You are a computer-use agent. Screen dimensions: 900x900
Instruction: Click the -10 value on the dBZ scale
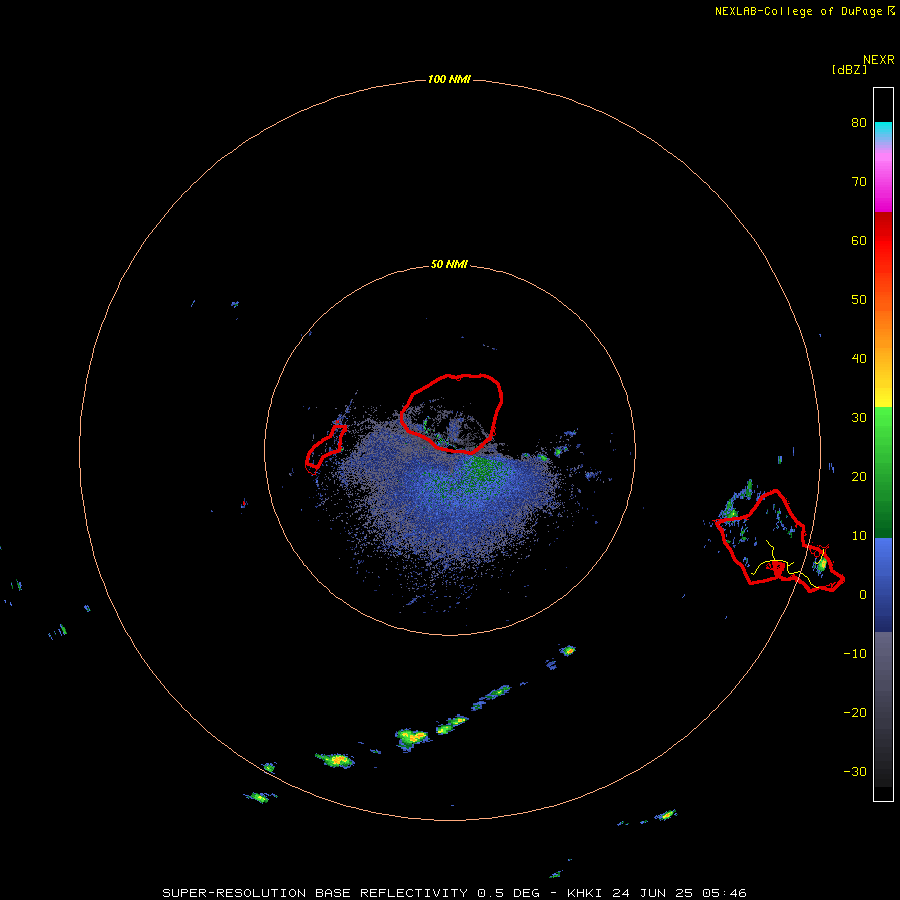[x=855, y=653]
